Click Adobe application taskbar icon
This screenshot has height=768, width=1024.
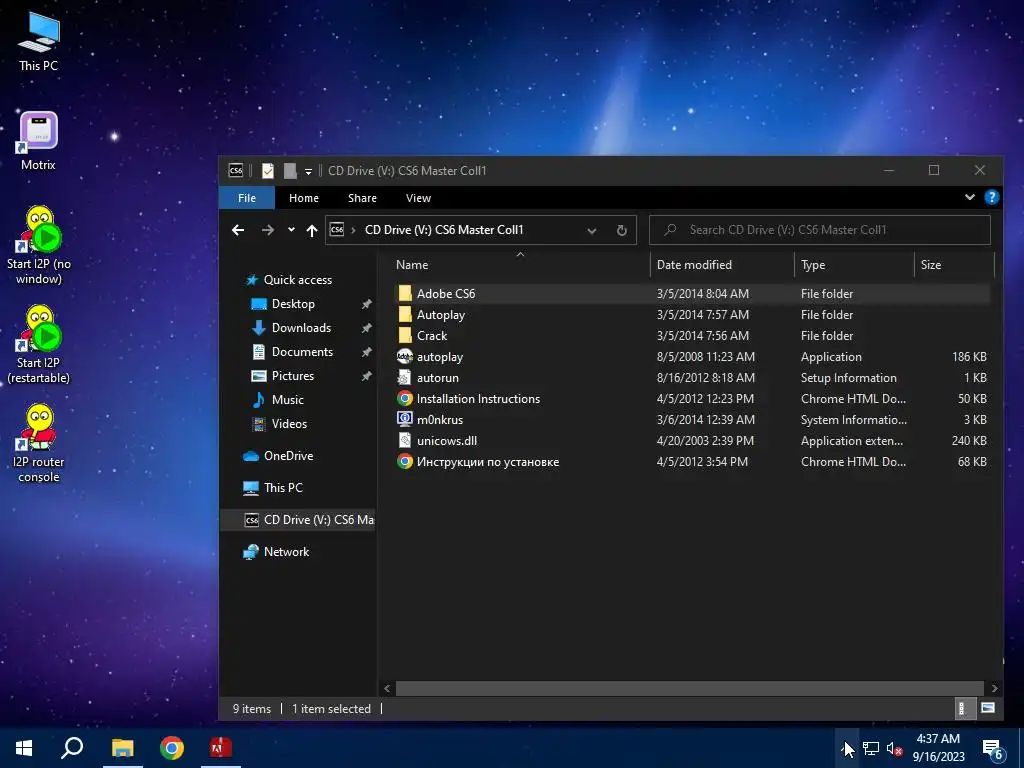221,747
